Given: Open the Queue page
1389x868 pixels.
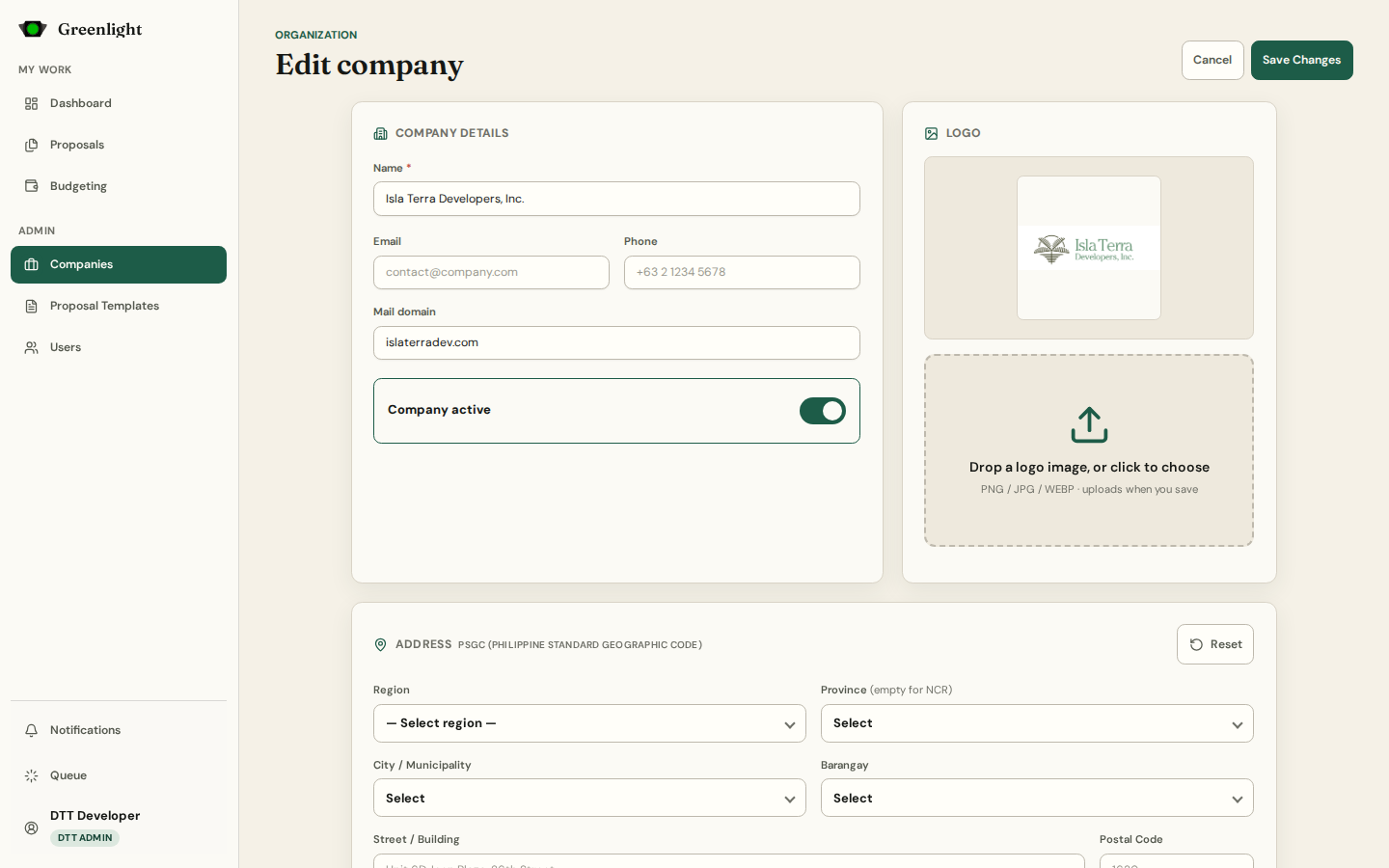Looking at the screenshot, I should pos(119,775).
